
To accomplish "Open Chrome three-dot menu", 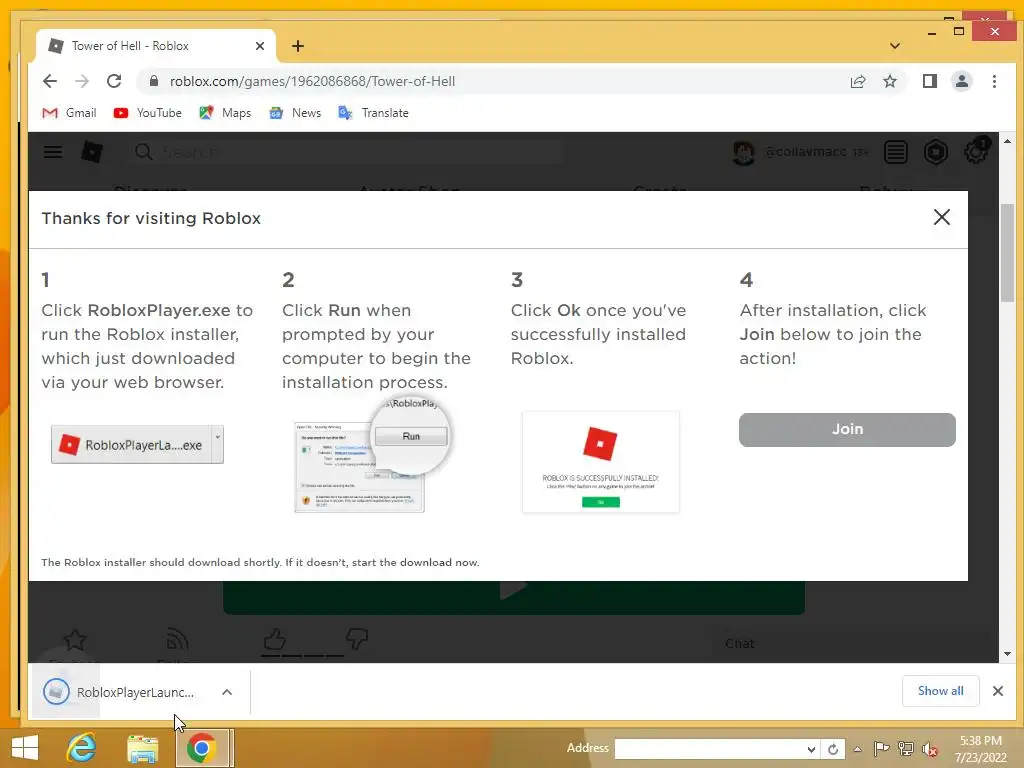I will pyautogui.click(x=994, y=81).
